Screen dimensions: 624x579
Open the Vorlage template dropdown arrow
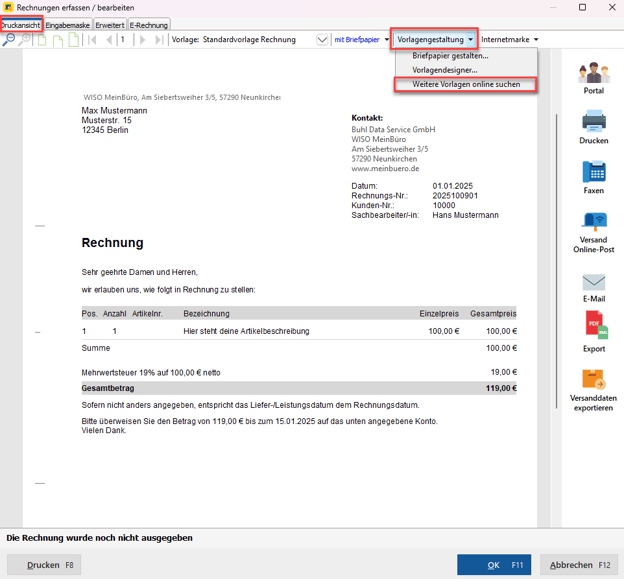tap(322, 39)
